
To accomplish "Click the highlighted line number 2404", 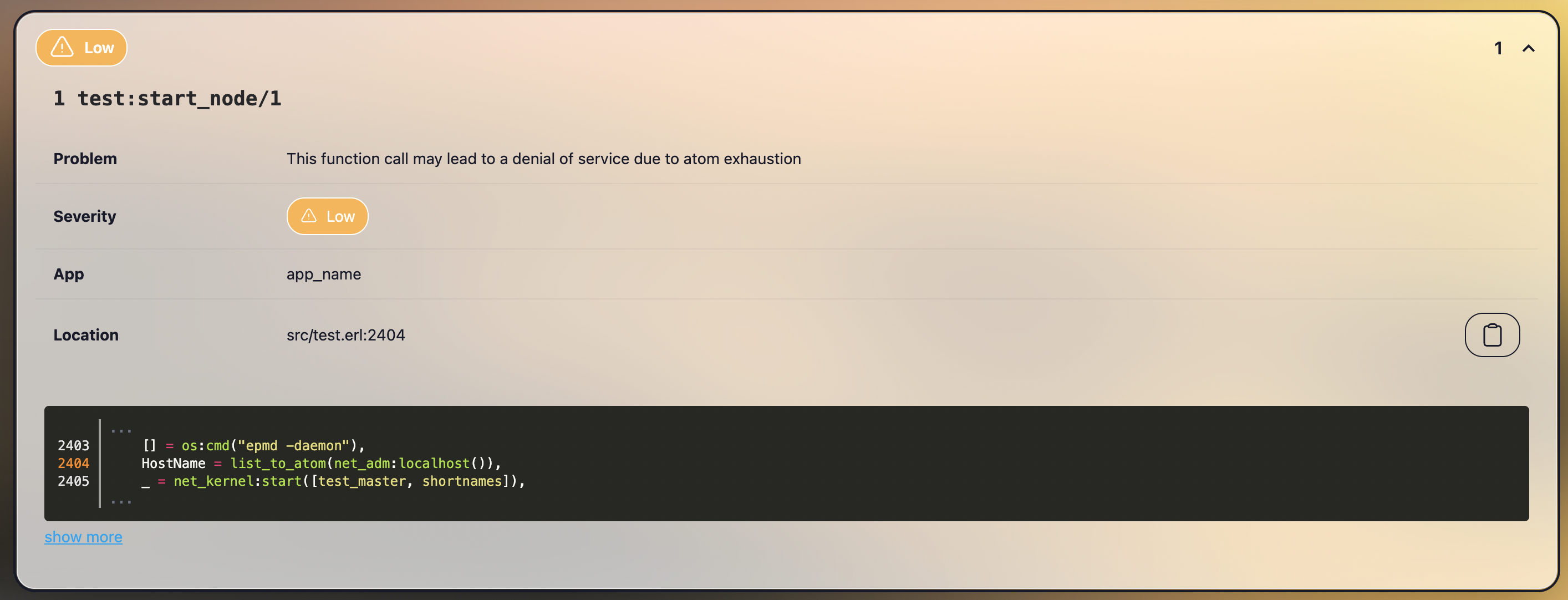I will pyautogui.click(x=73, y=463).
